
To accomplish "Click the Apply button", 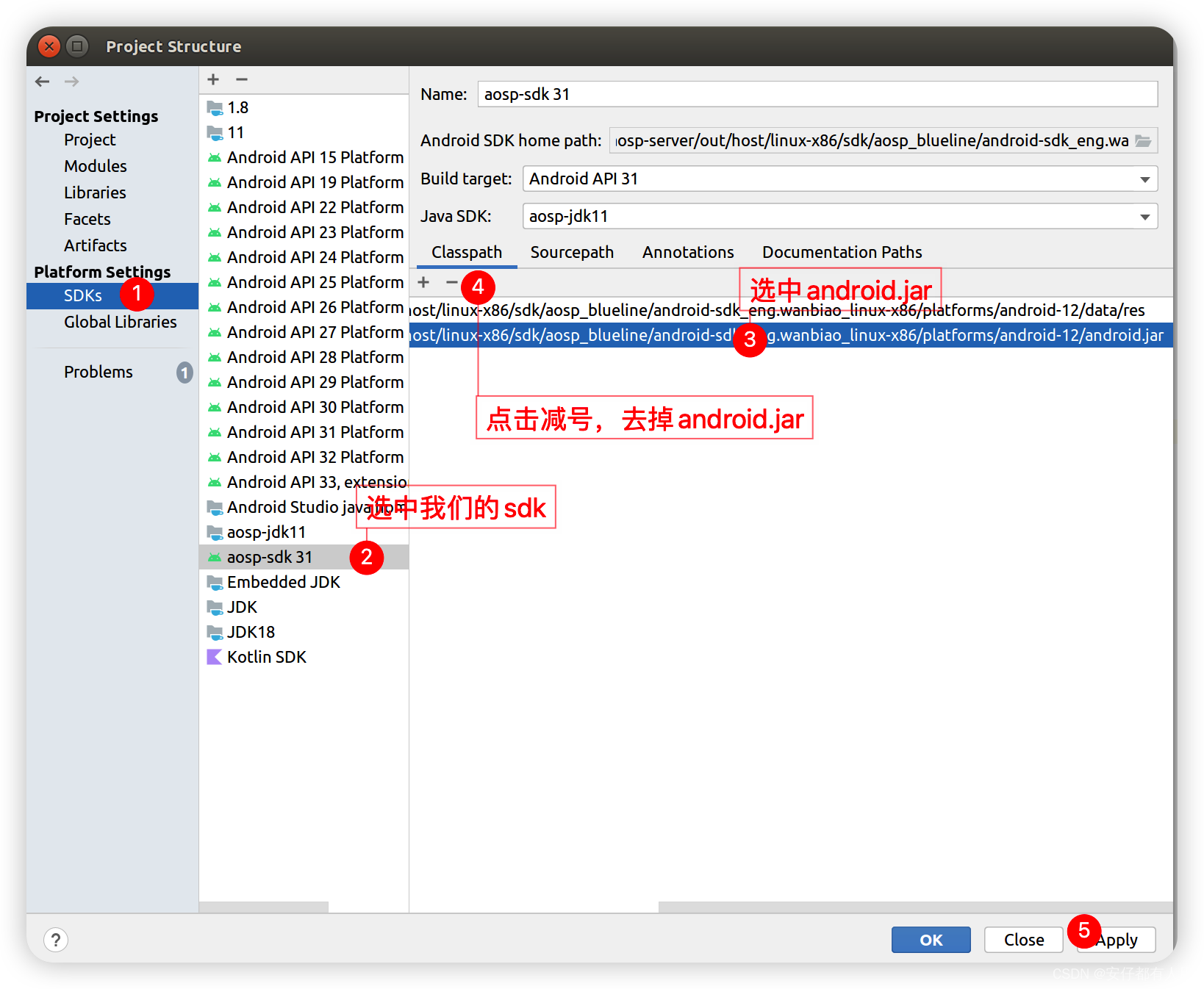I will (1117, 940).
